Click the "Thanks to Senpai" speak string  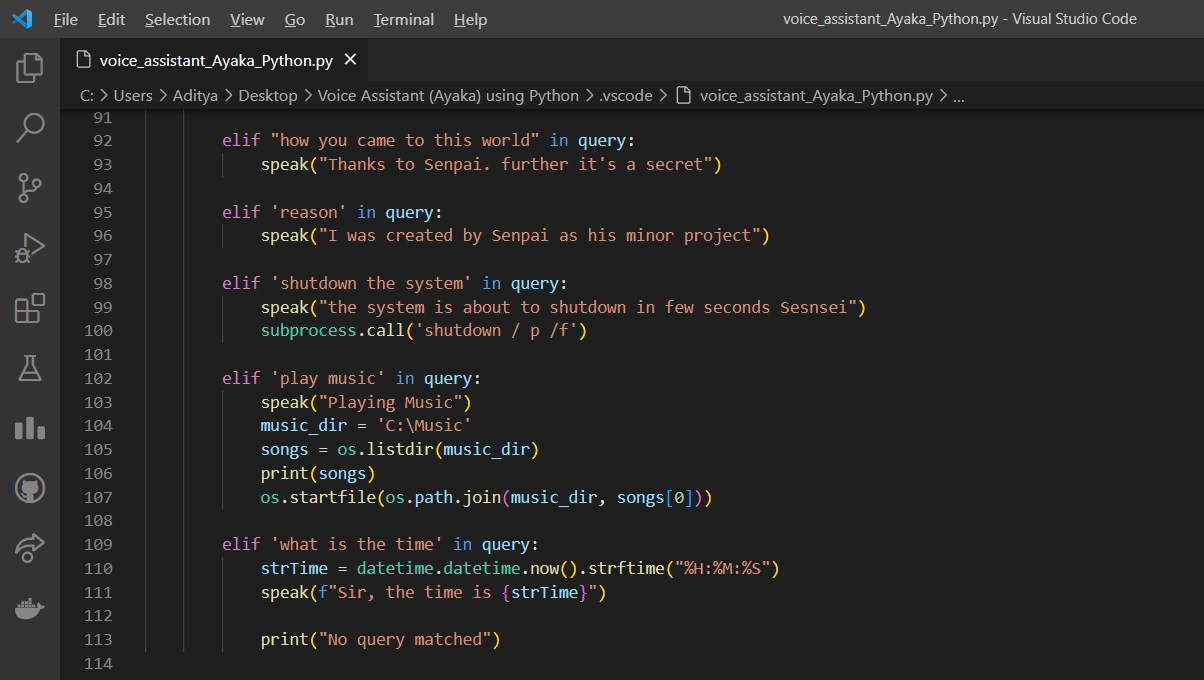(x=516, y=165)
